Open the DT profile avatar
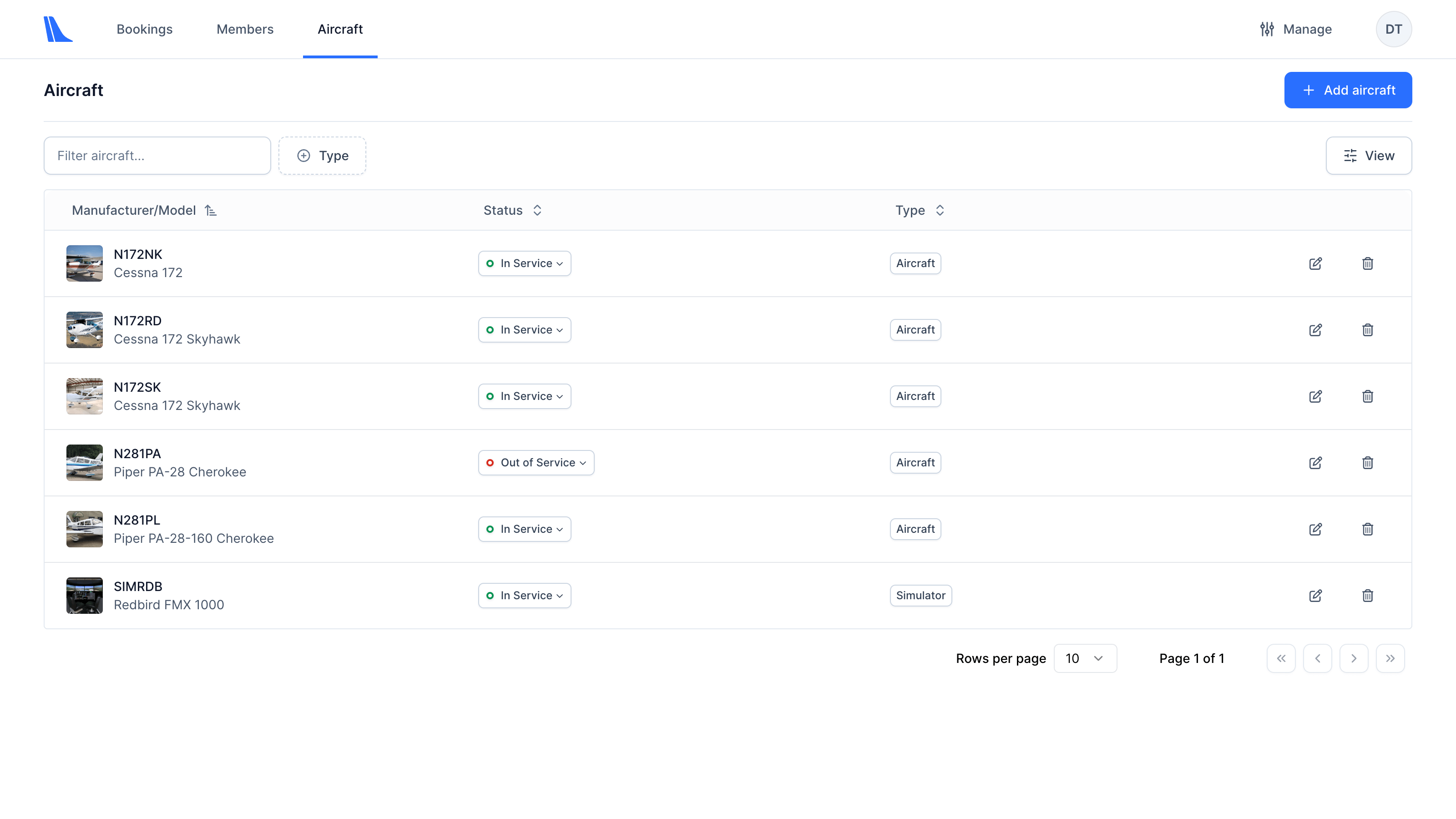 1393,29
